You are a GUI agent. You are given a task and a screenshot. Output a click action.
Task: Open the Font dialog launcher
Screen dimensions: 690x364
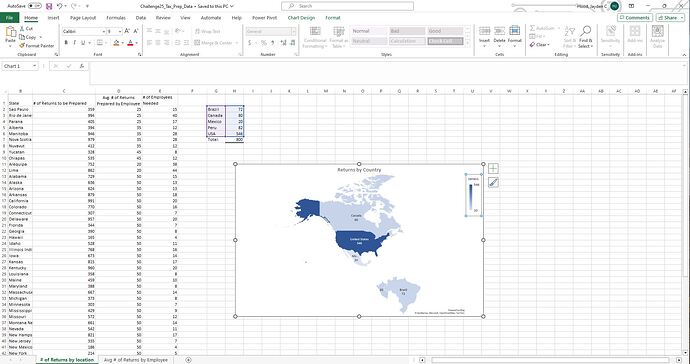point(139,55)
